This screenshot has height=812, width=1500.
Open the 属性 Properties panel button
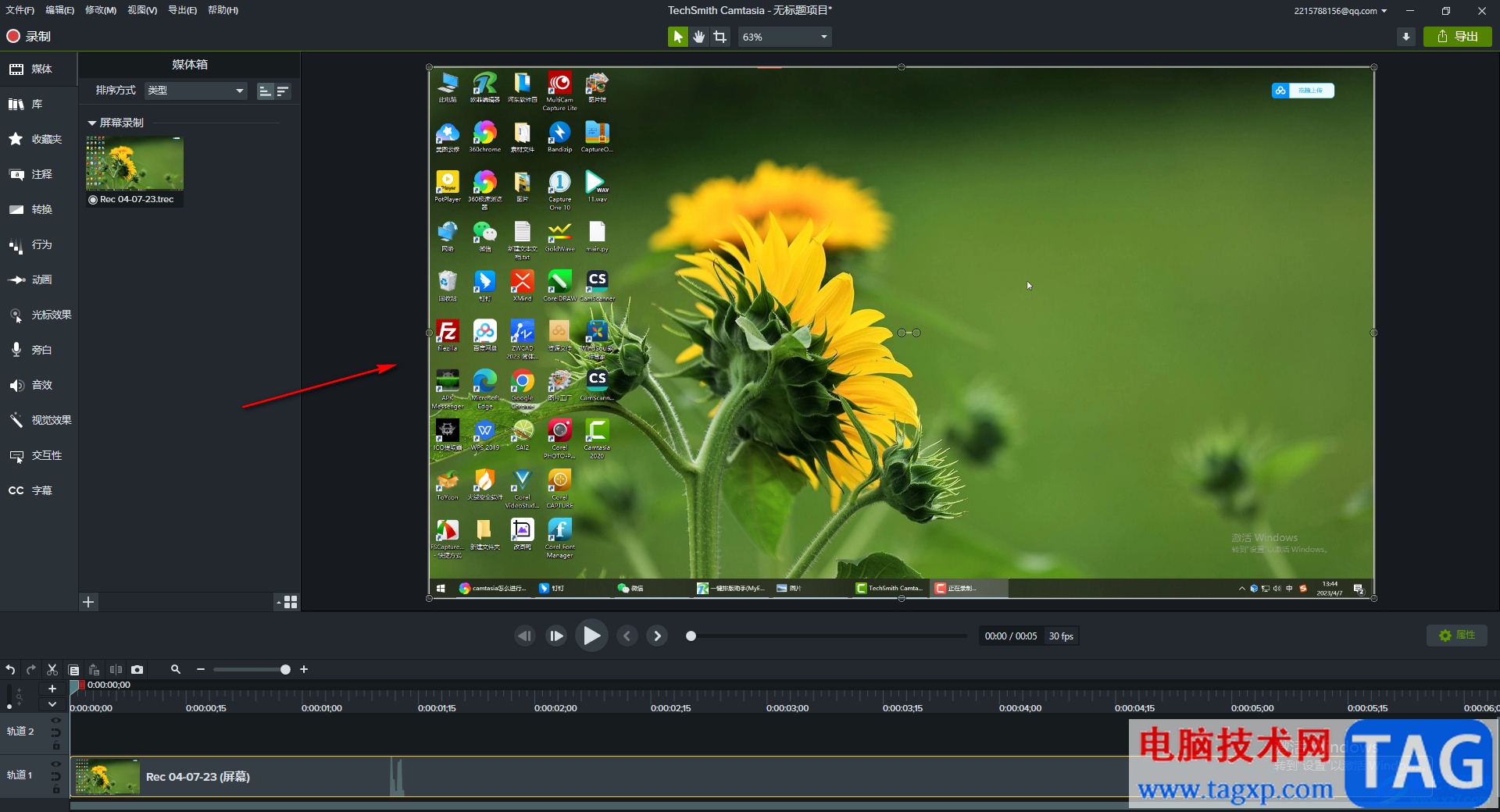[x=1457, y=635]
